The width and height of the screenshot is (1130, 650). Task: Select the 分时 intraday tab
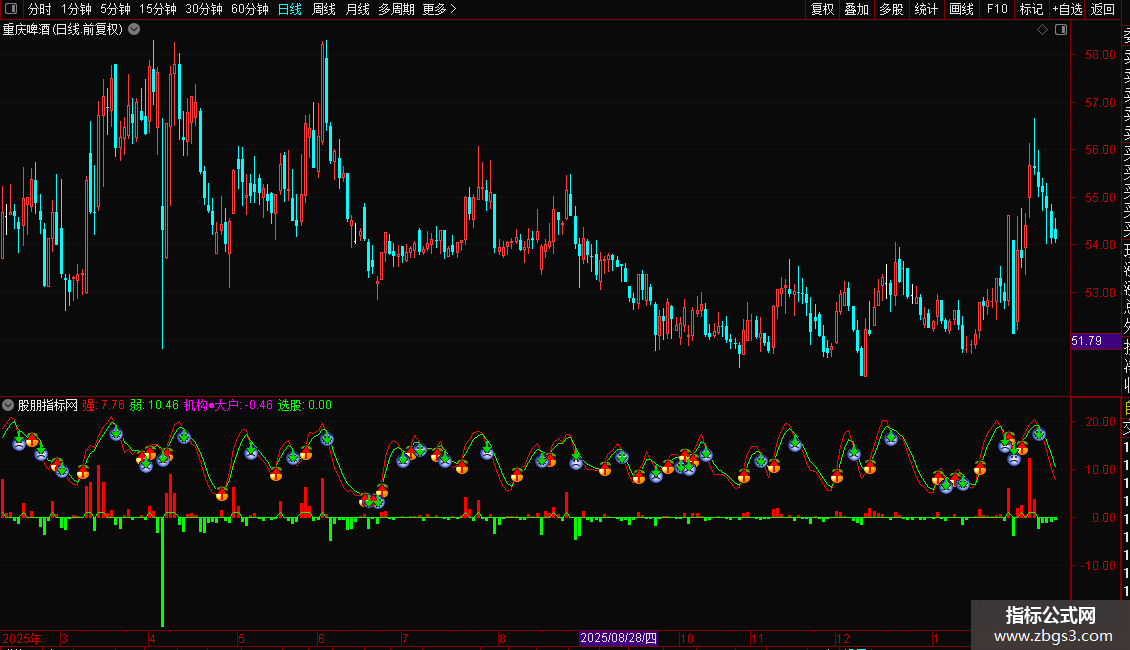[39, 9]
